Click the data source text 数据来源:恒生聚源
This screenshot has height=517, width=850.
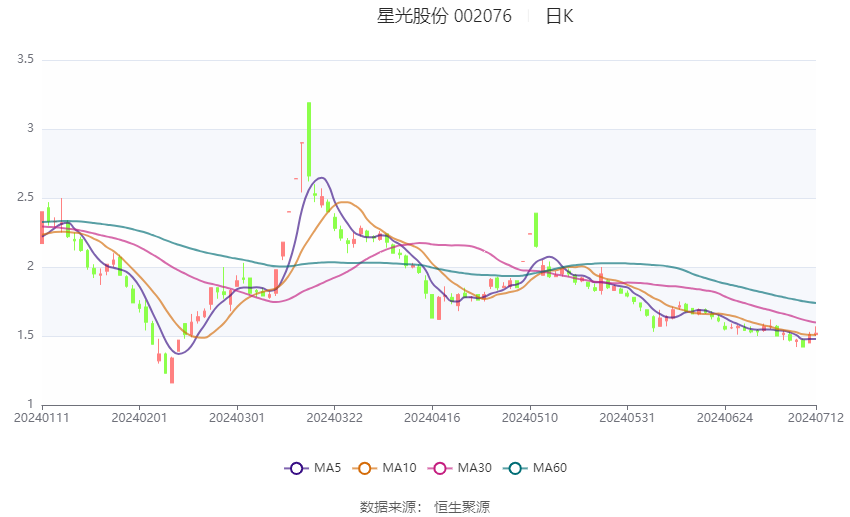[x=425, y=507]
